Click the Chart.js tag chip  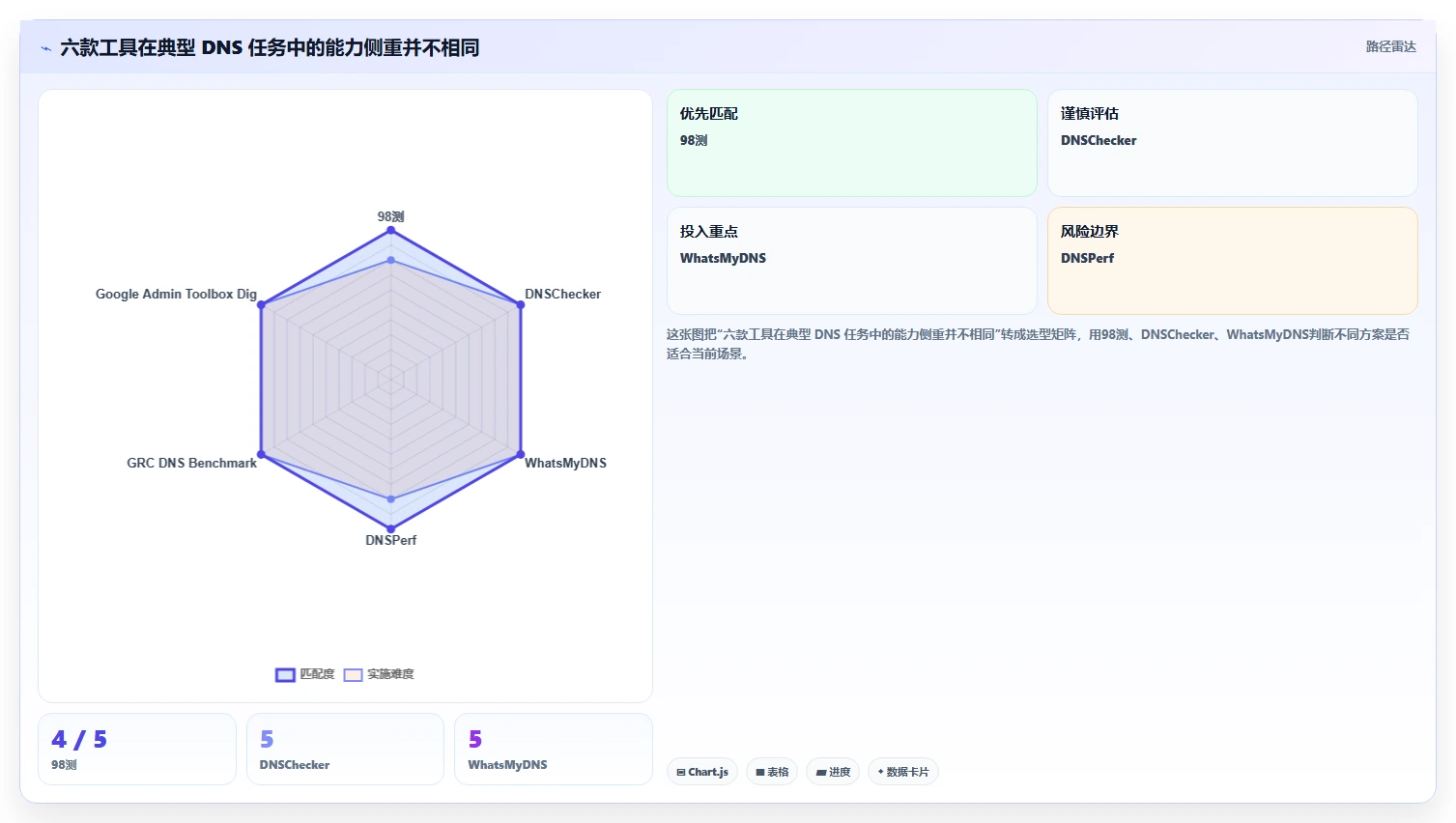[x=702, y=772]
